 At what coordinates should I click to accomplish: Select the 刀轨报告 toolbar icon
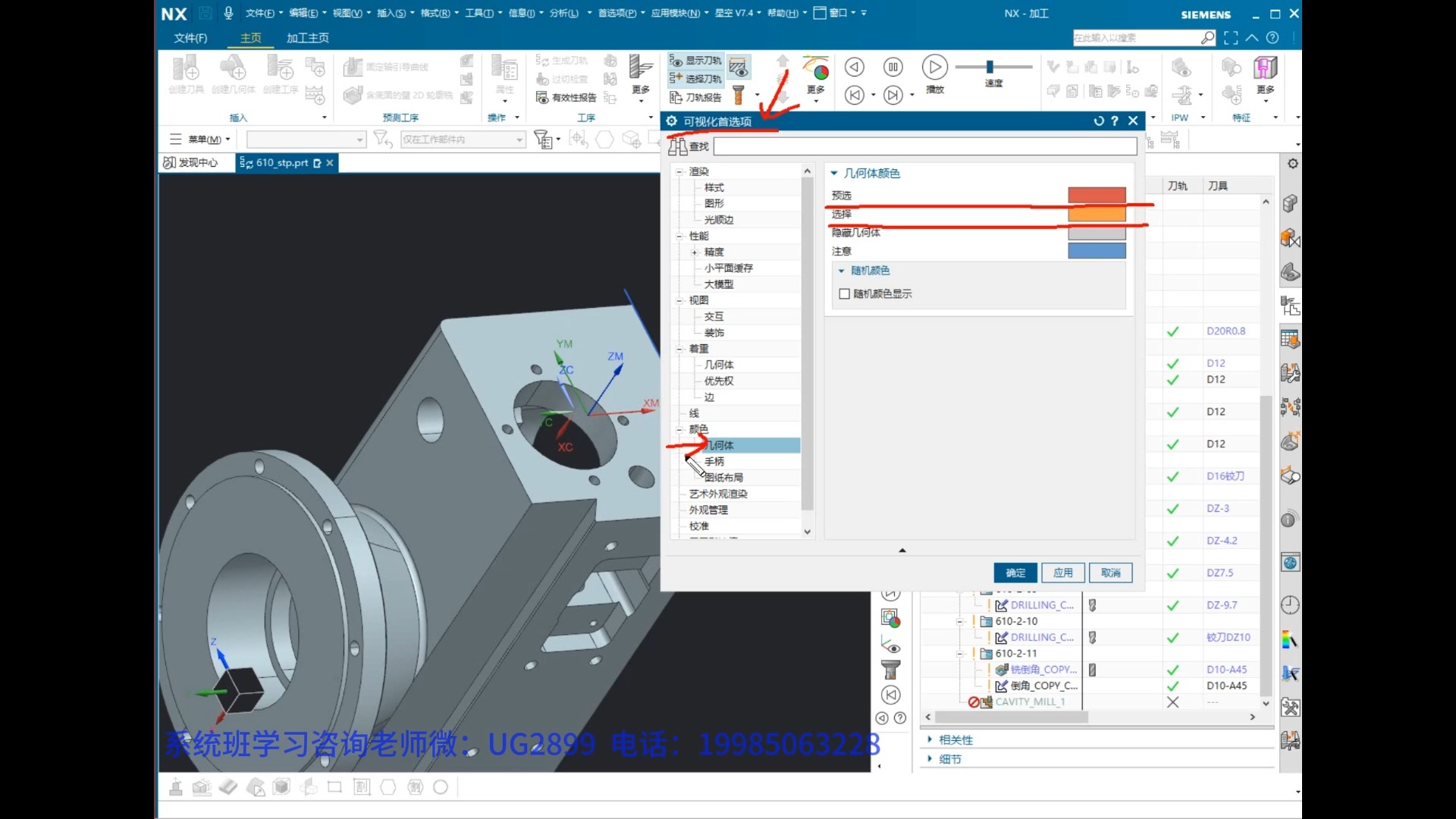click(x=696, y=98)
